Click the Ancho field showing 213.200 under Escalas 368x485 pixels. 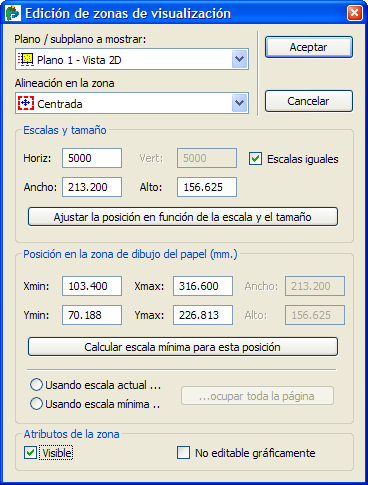click(x=92, y=187)
